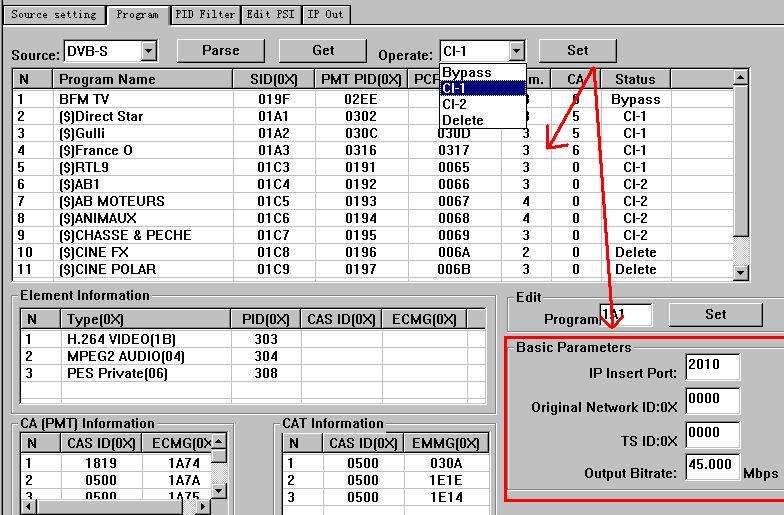Screen dimensions: 784x515
Task: Select the ($)CHASSE & PECHE row
Action: click(x=372, y=235)
